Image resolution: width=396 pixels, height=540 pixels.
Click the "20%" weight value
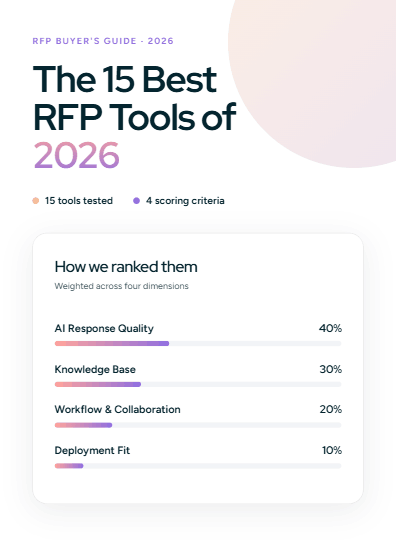pyautogui.click(x=331, y=409)
